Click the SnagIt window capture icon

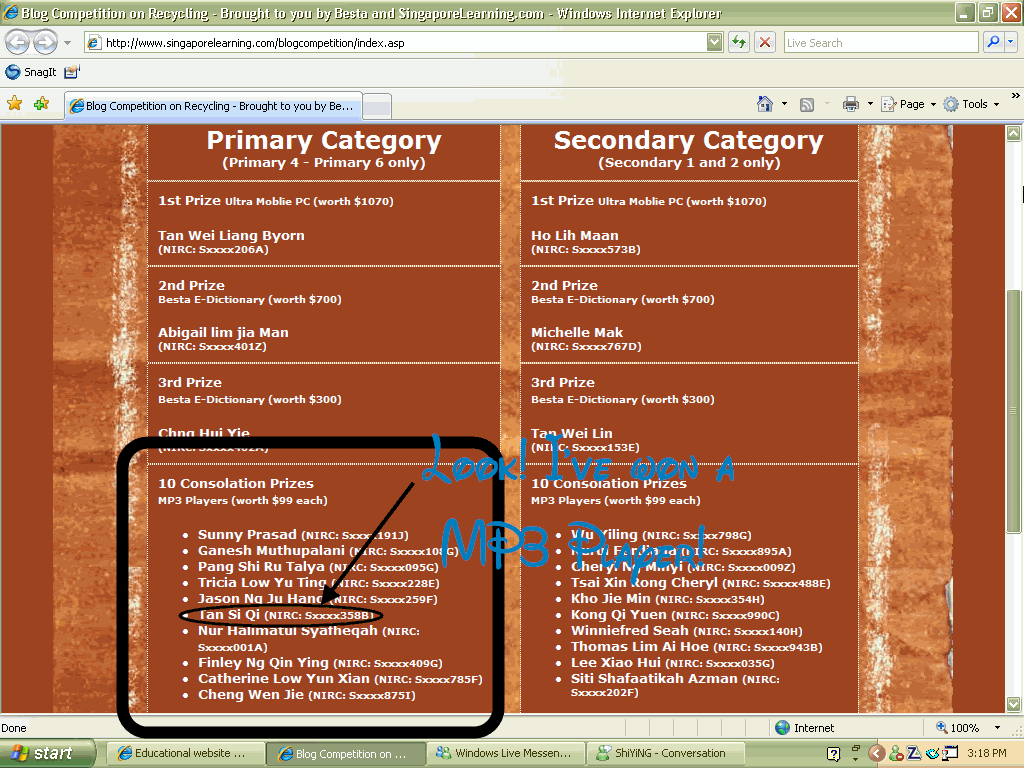[x=72, y=72]
